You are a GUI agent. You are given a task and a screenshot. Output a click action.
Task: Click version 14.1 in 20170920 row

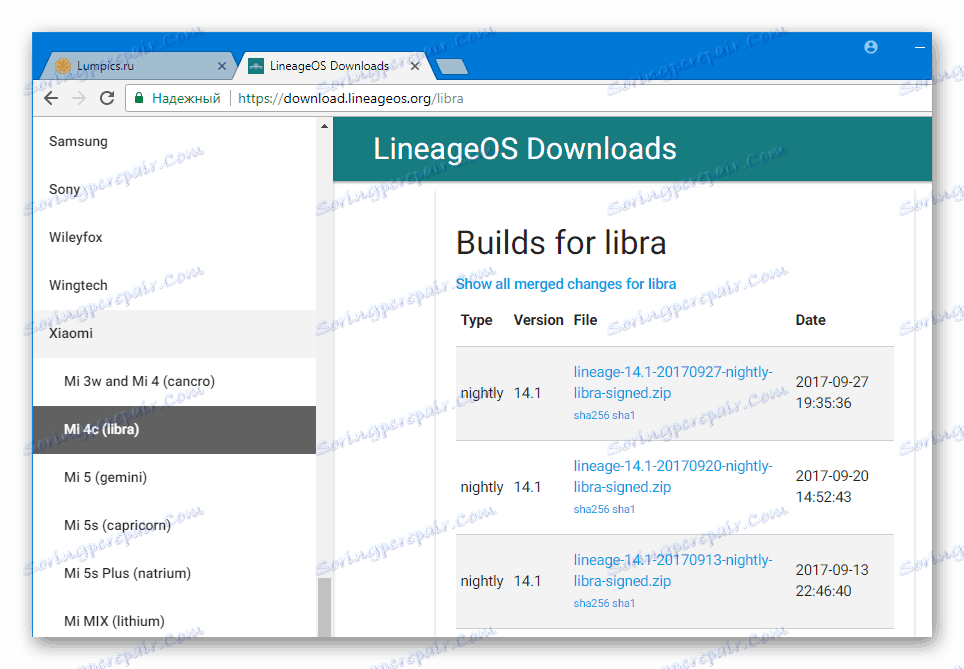[527, 487]
